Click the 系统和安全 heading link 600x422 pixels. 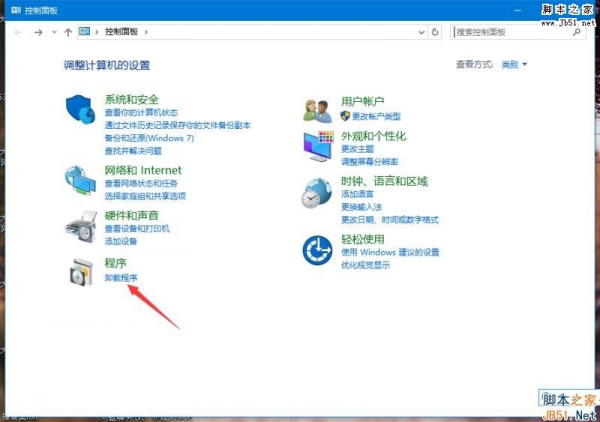[132, 100]
